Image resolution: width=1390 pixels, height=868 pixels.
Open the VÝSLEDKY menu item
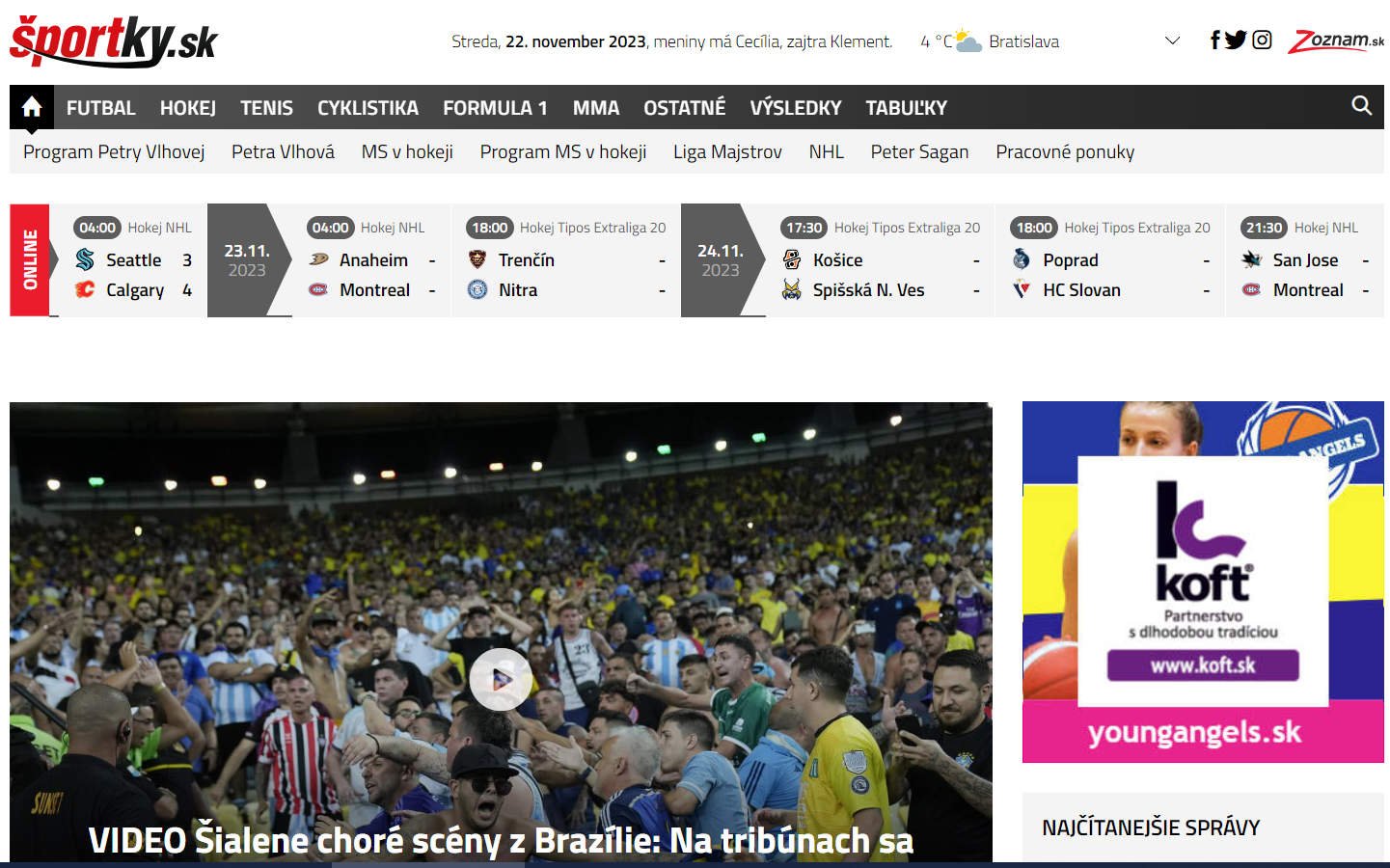[796, 108]
